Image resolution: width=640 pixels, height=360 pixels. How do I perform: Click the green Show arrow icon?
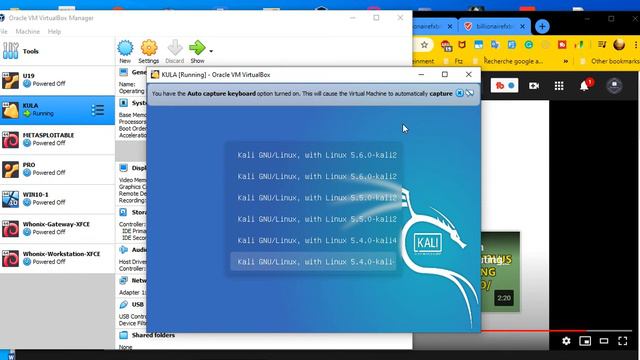(x=197, y=48)
